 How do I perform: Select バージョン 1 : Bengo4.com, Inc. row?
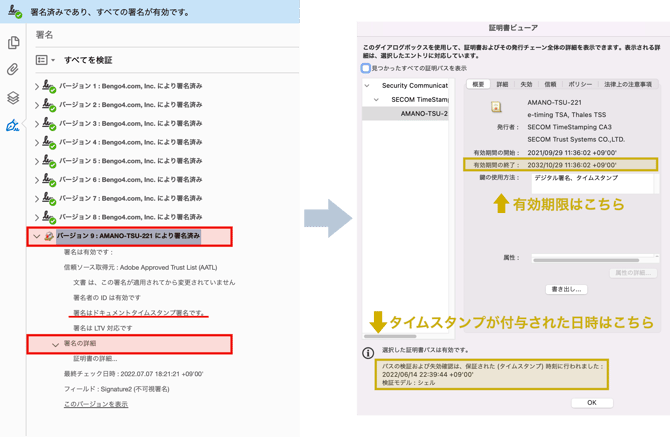coord(130,86)
